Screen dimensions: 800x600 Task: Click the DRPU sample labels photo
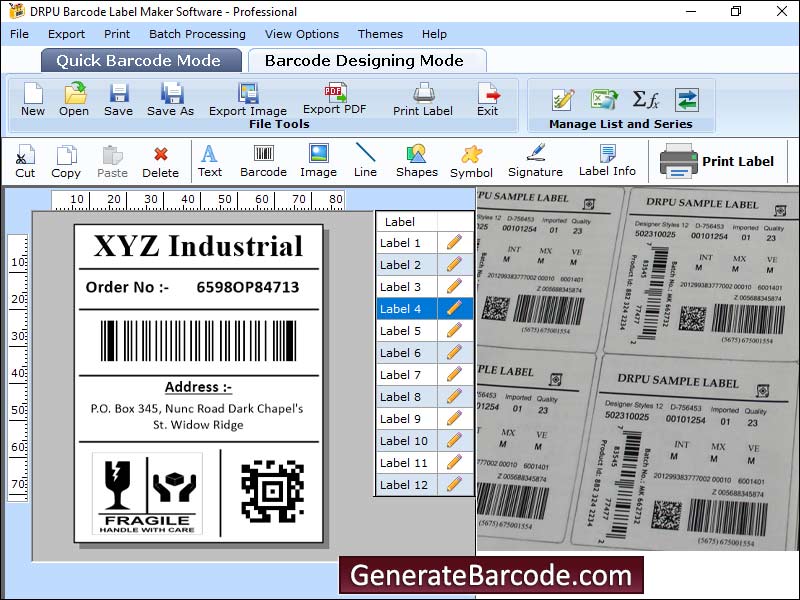(x=638, y=368)
